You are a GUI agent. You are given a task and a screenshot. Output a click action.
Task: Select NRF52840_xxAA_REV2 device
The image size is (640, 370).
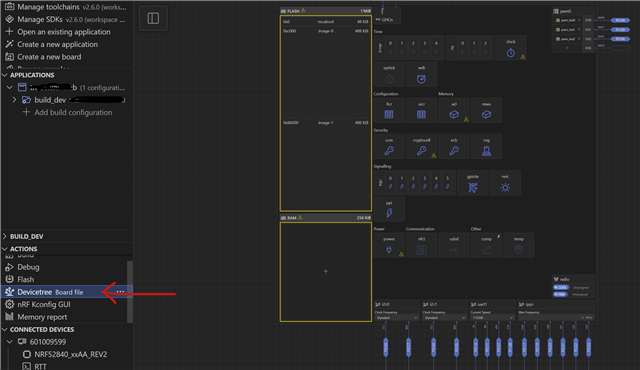click(x=65, y=354)
